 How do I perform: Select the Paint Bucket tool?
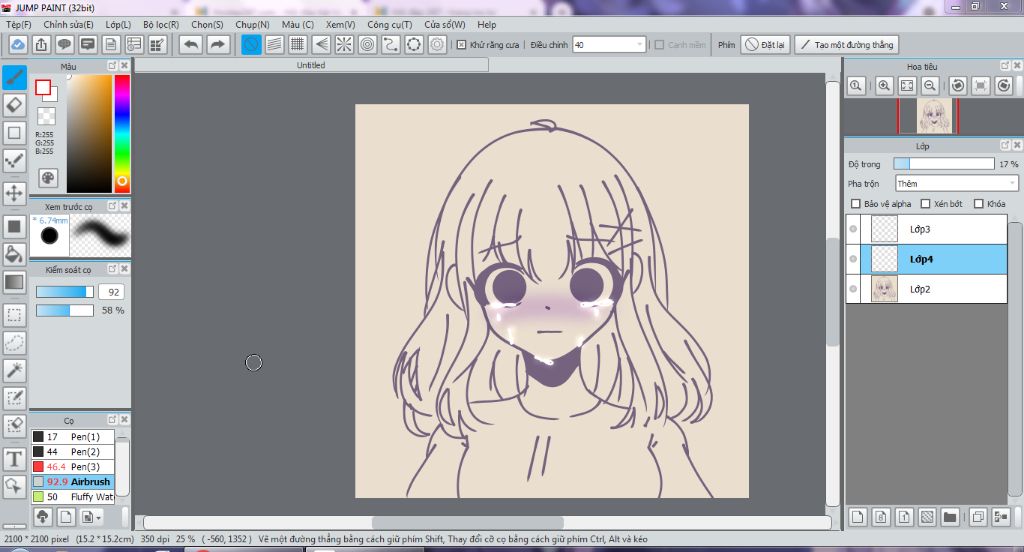(x=14, y=255)
